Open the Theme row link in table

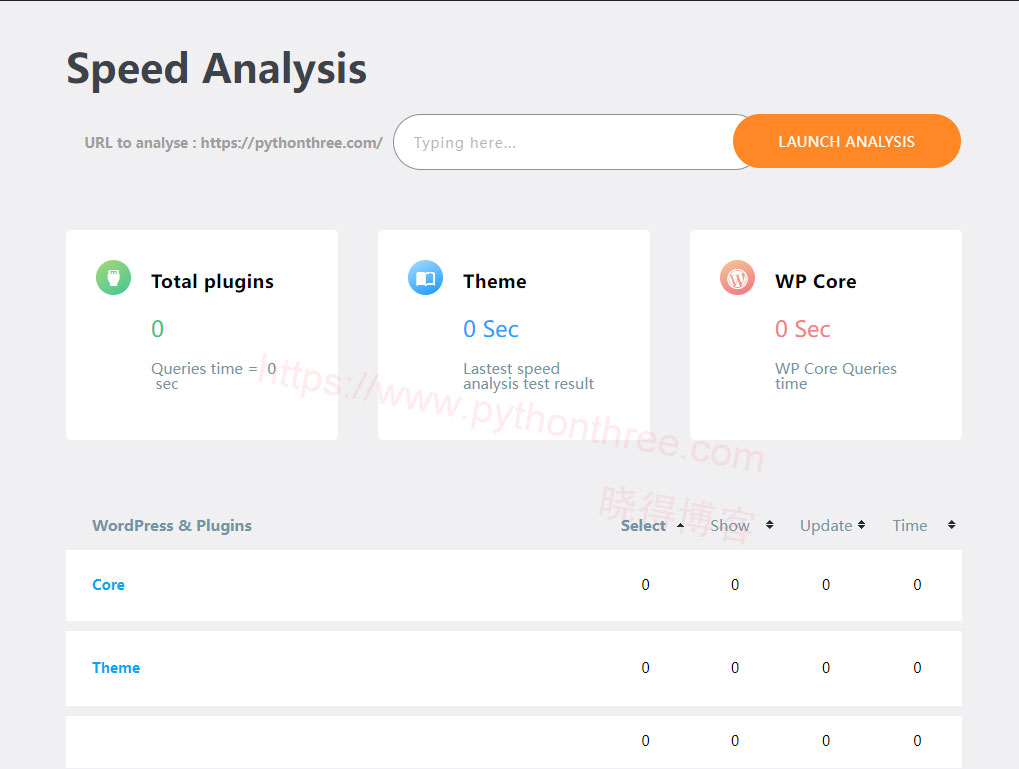(x=116, y=668)
